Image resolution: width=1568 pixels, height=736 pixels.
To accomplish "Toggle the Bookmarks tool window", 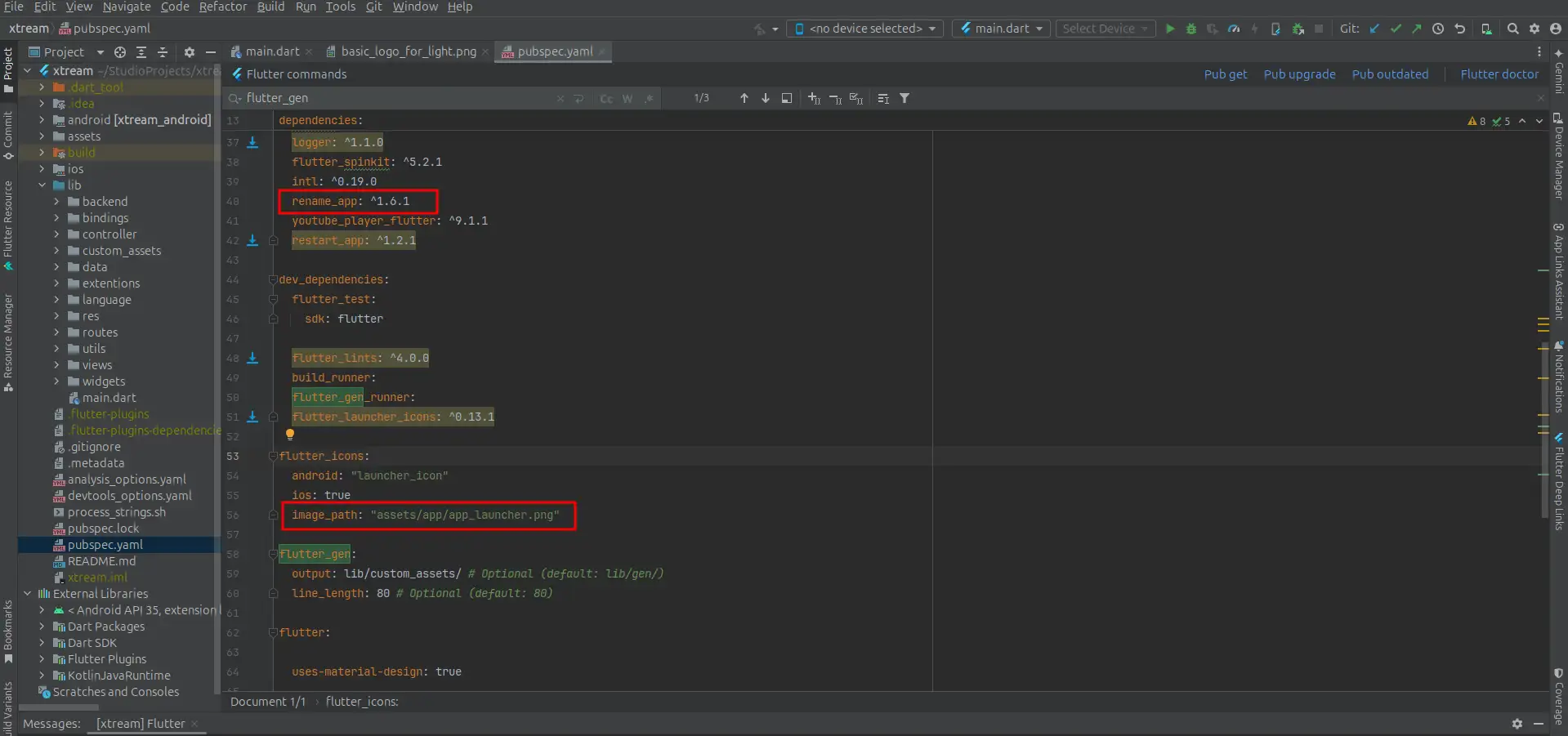I will pyautogui.click(x=8, y=632).
